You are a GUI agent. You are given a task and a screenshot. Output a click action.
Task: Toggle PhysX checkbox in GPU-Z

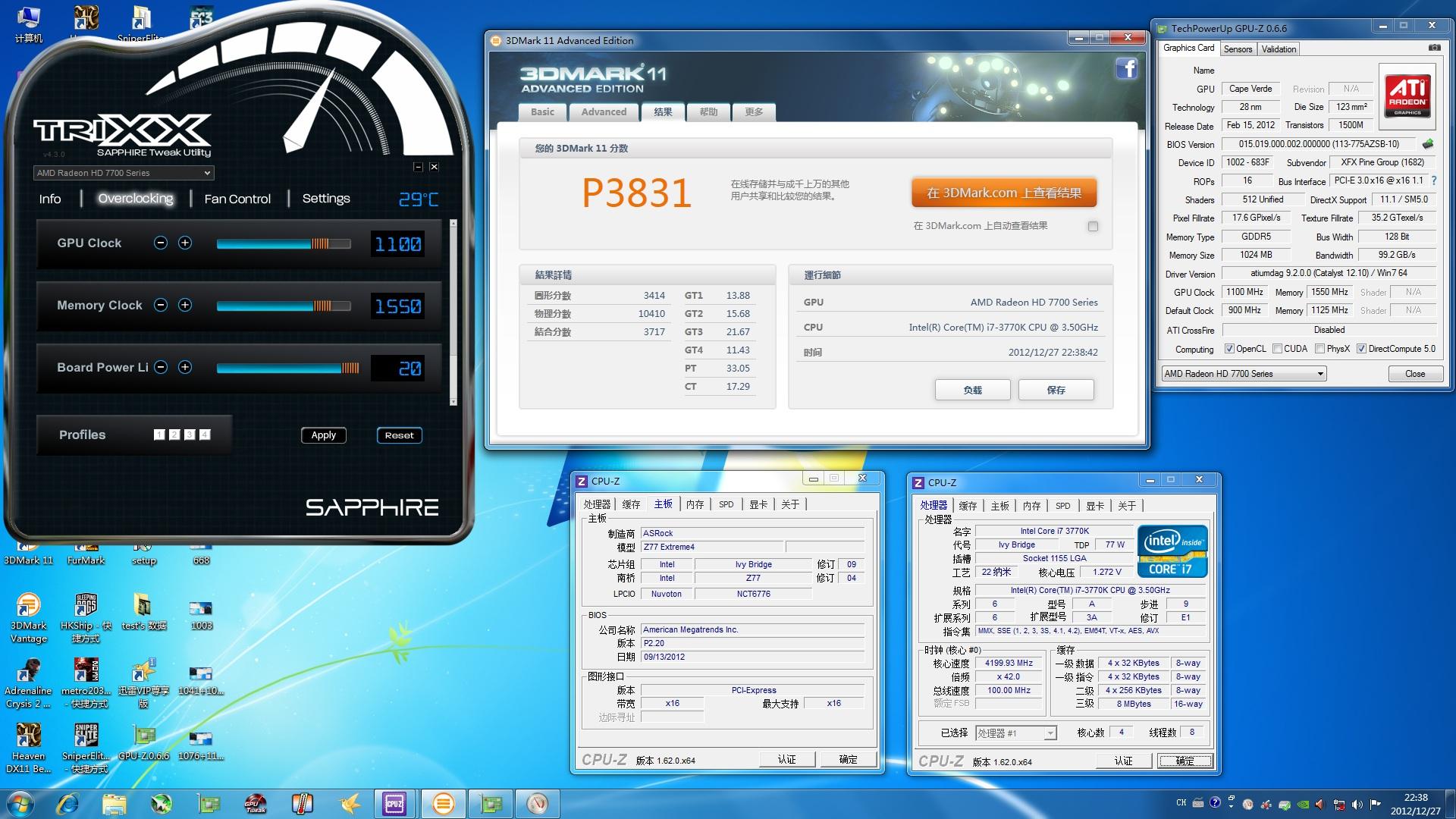(1319, 349)
